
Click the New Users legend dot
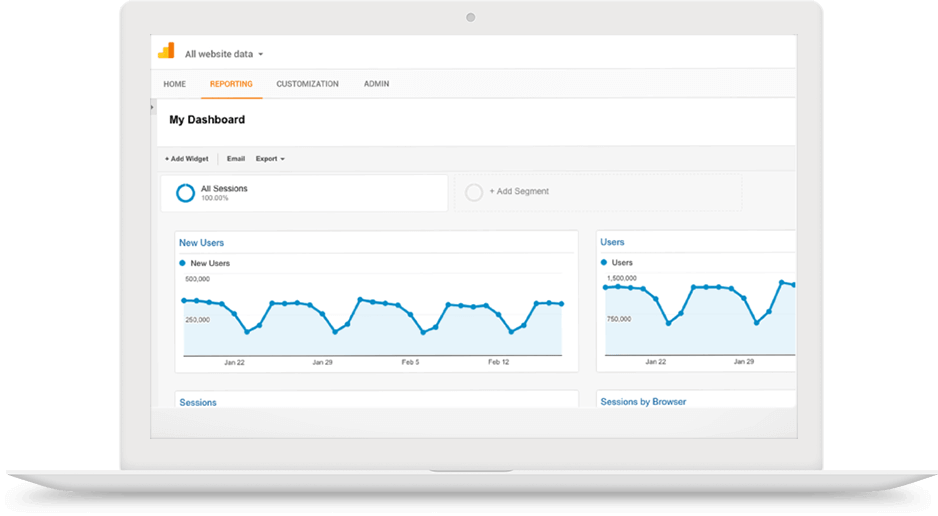tap(182, 263)
